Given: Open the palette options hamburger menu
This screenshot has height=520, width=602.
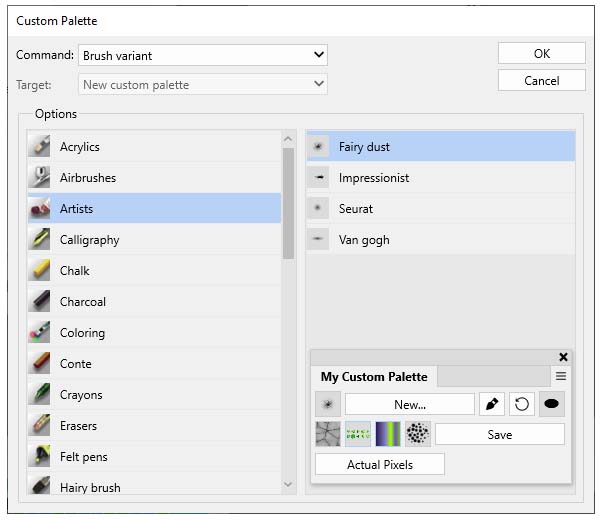Looking at the screenshot, I should 561,377.
